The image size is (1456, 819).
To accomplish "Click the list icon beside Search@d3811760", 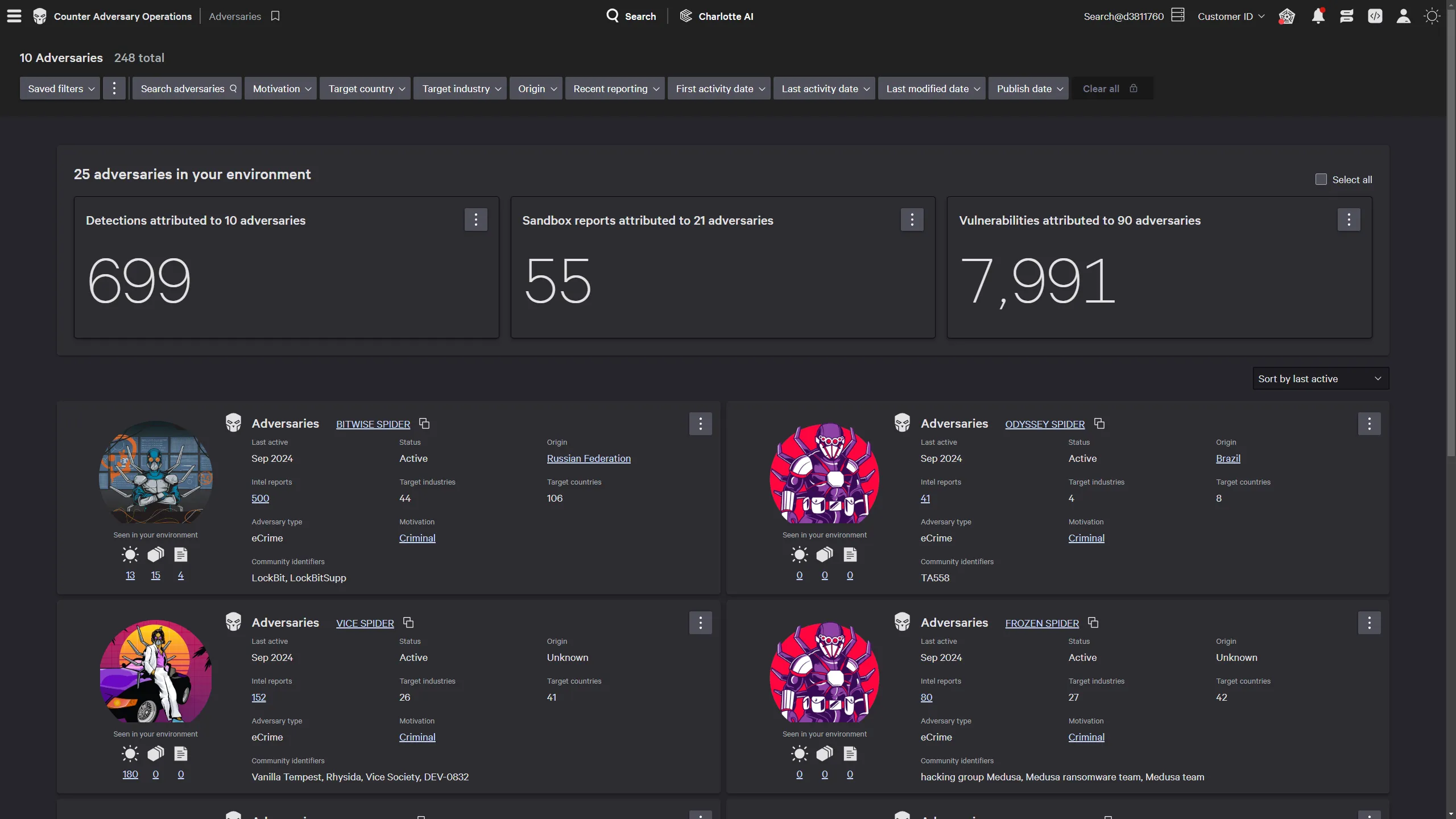I will (1178, 15).
